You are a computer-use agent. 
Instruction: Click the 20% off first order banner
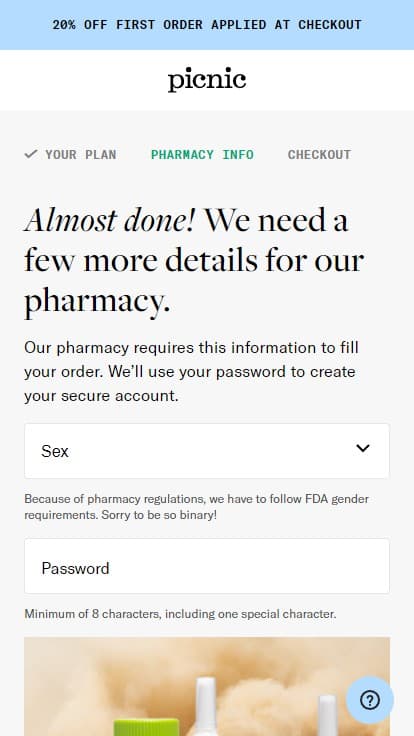click(x=207, y=24)
